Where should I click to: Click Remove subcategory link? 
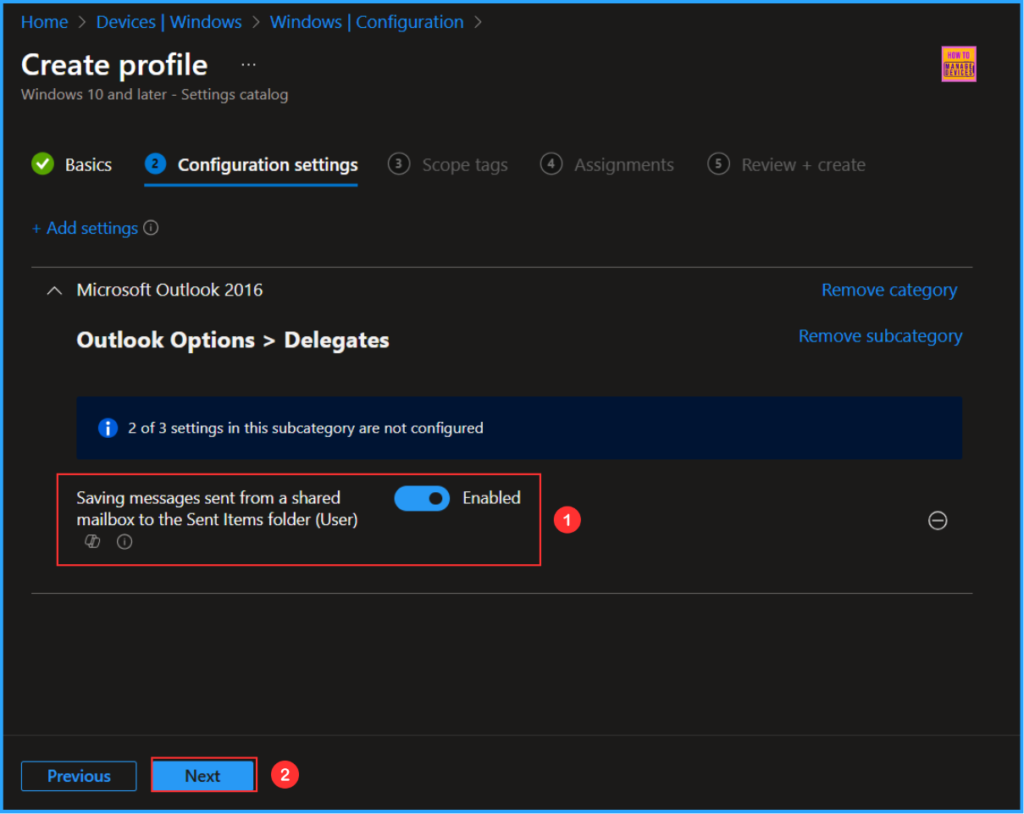880,336
